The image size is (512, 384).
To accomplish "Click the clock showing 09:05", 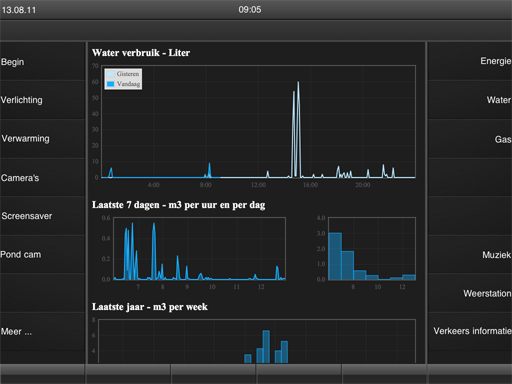I will 250,10.
